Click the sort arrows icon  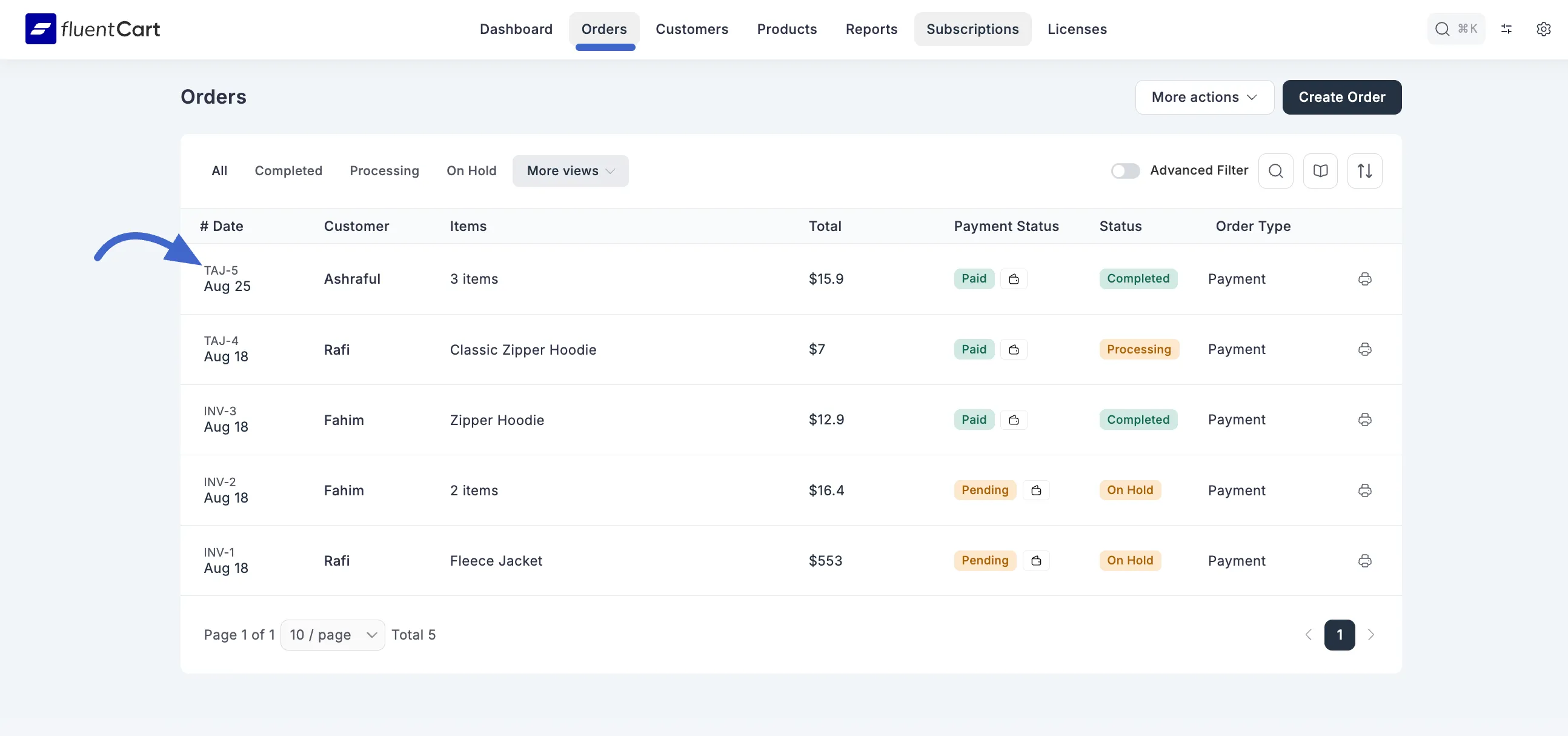(x=1364, y=170)
